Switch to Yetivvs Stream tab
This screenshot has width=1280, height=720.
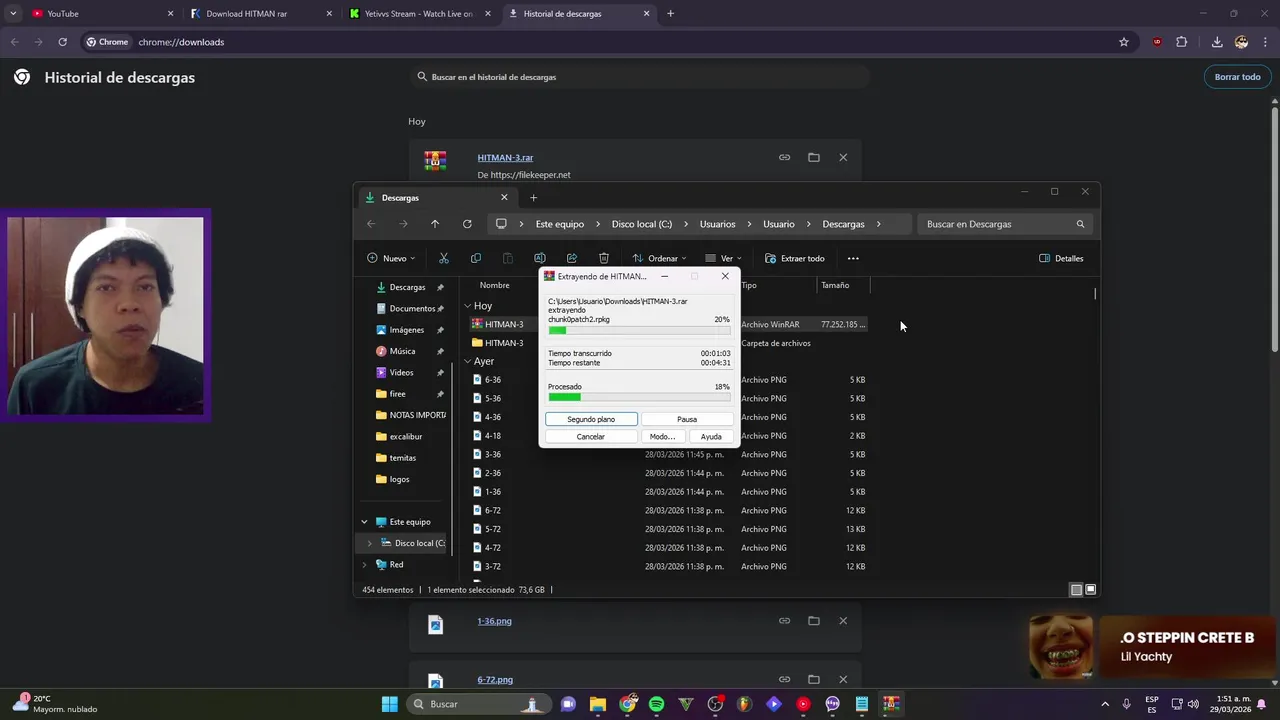(x=419, y=13)
